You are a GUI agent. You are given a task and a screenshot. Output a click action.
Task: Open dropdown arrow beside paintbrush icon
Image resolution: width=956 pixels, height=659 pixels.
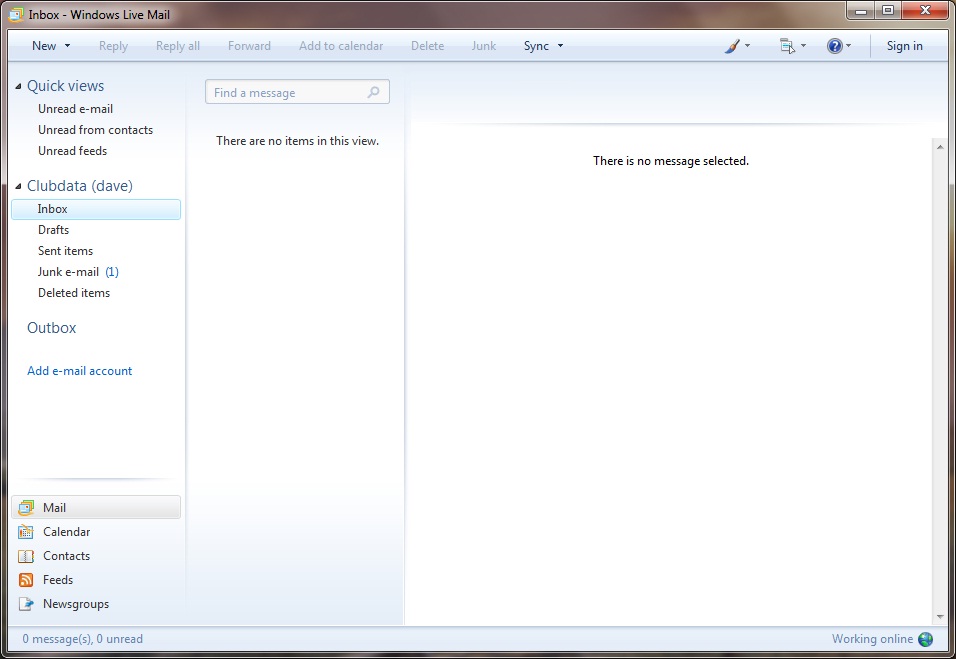(x=747, y=46)
